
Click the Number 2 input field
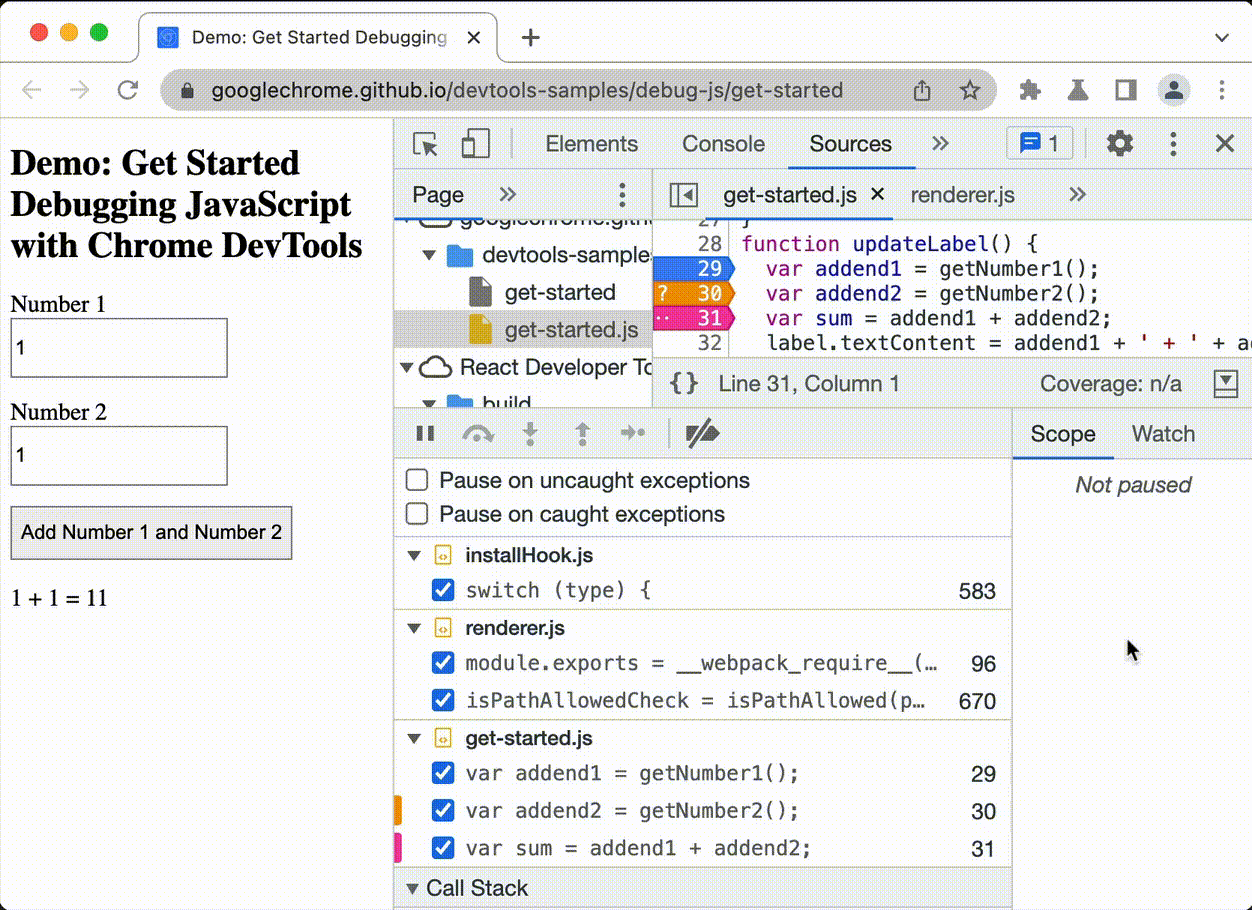click(x=119, y=456)
